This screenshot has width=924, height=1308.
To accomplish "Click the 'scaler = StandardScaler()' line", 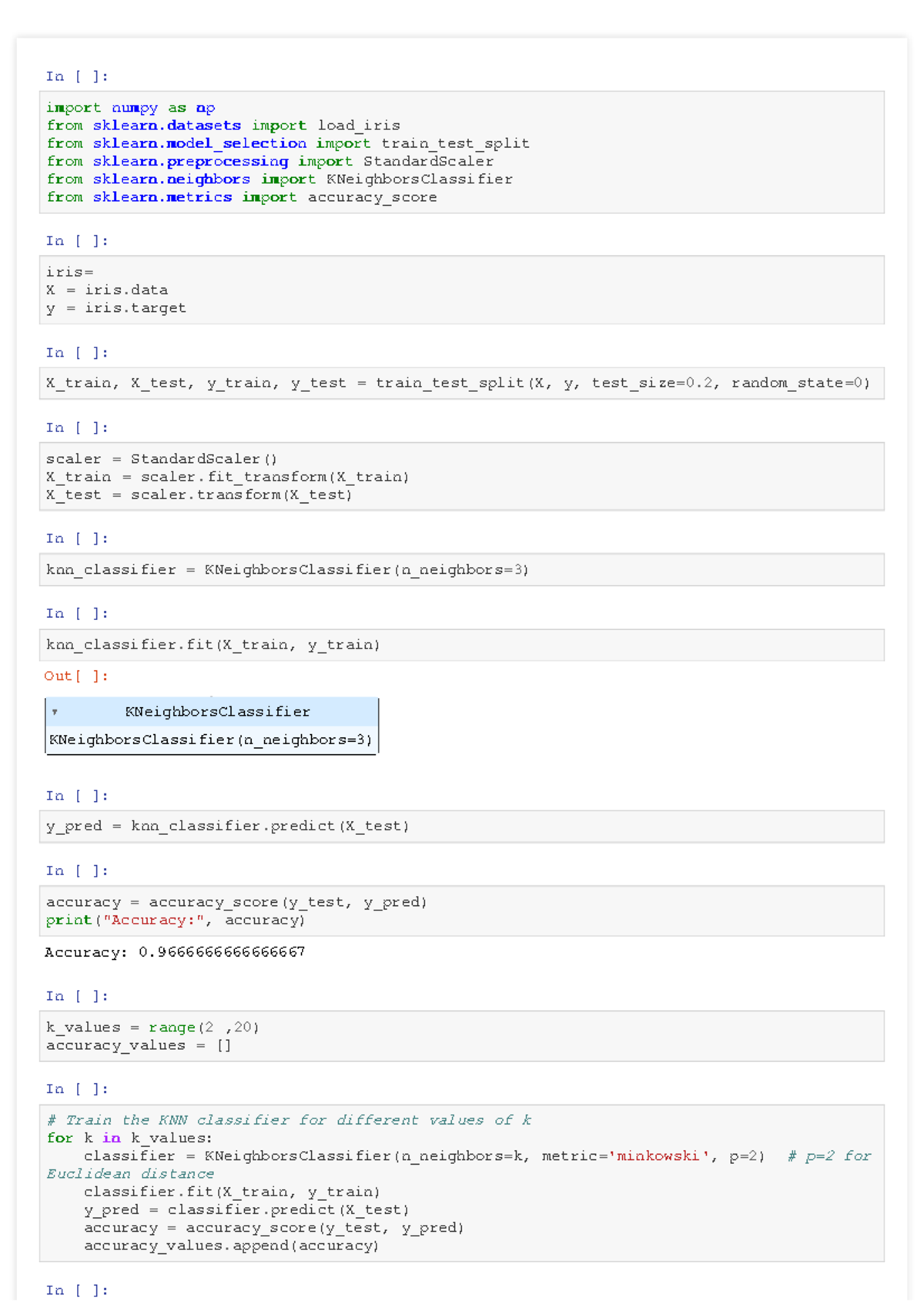I will pos(162,459).
